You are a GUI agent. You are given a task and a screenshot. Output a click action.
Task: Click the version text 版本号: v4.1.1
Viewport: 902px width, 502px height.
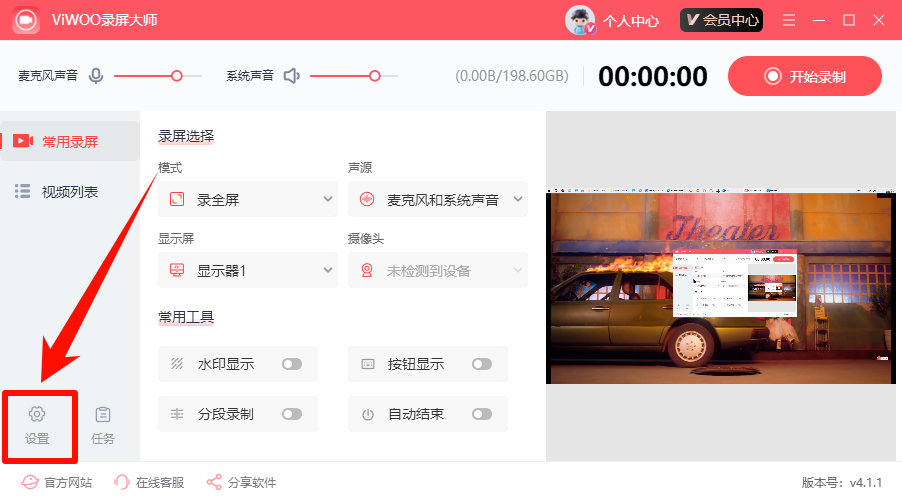pyautogui.click(x=842, y=482)
